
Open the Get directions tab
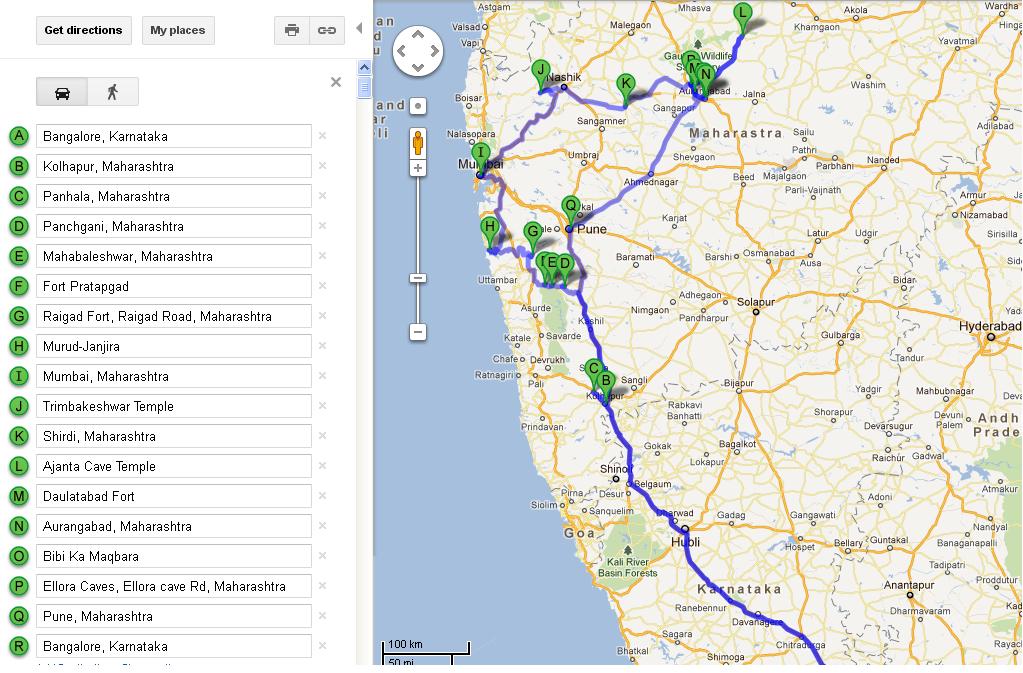pyautogui.click(x=83, y=30)
